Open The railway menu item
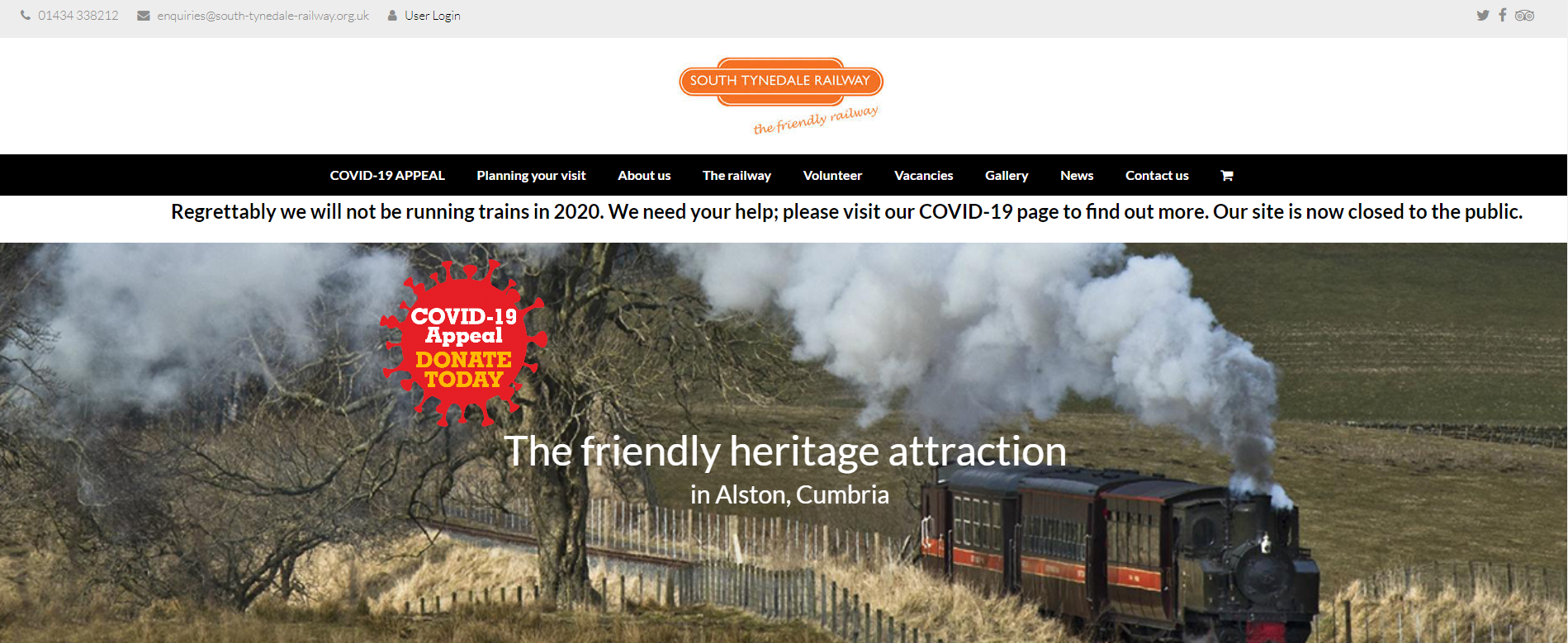The width and height of the screenshot is (1568, 643). click(737, 175)
